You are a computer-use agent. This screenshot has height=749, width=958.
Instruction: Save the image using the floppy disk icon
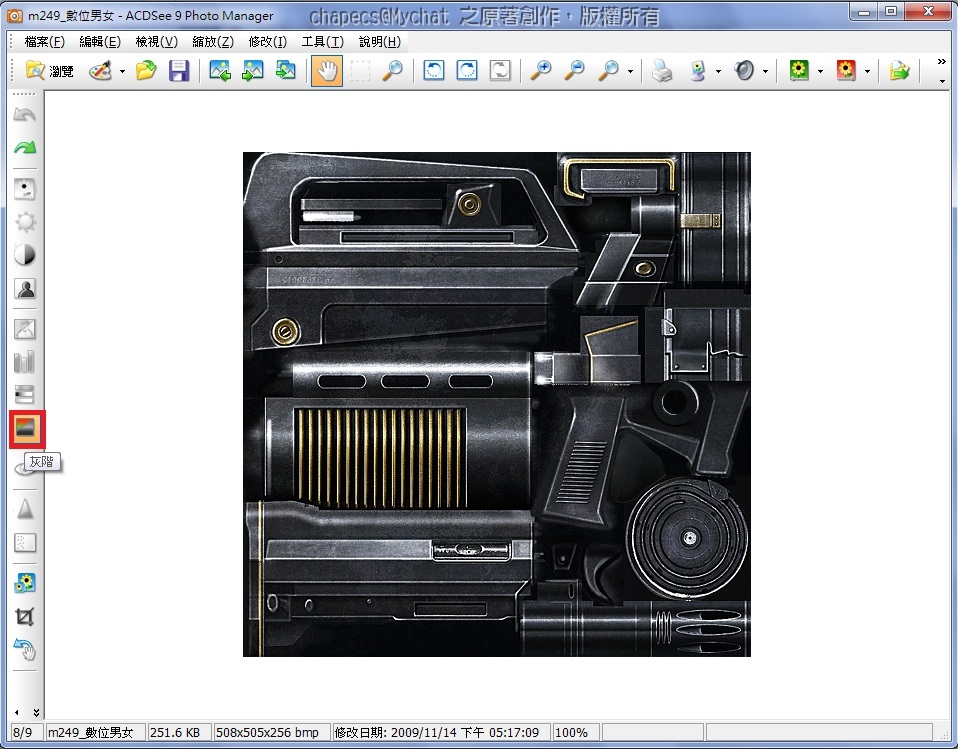click(x=179, y=71)
